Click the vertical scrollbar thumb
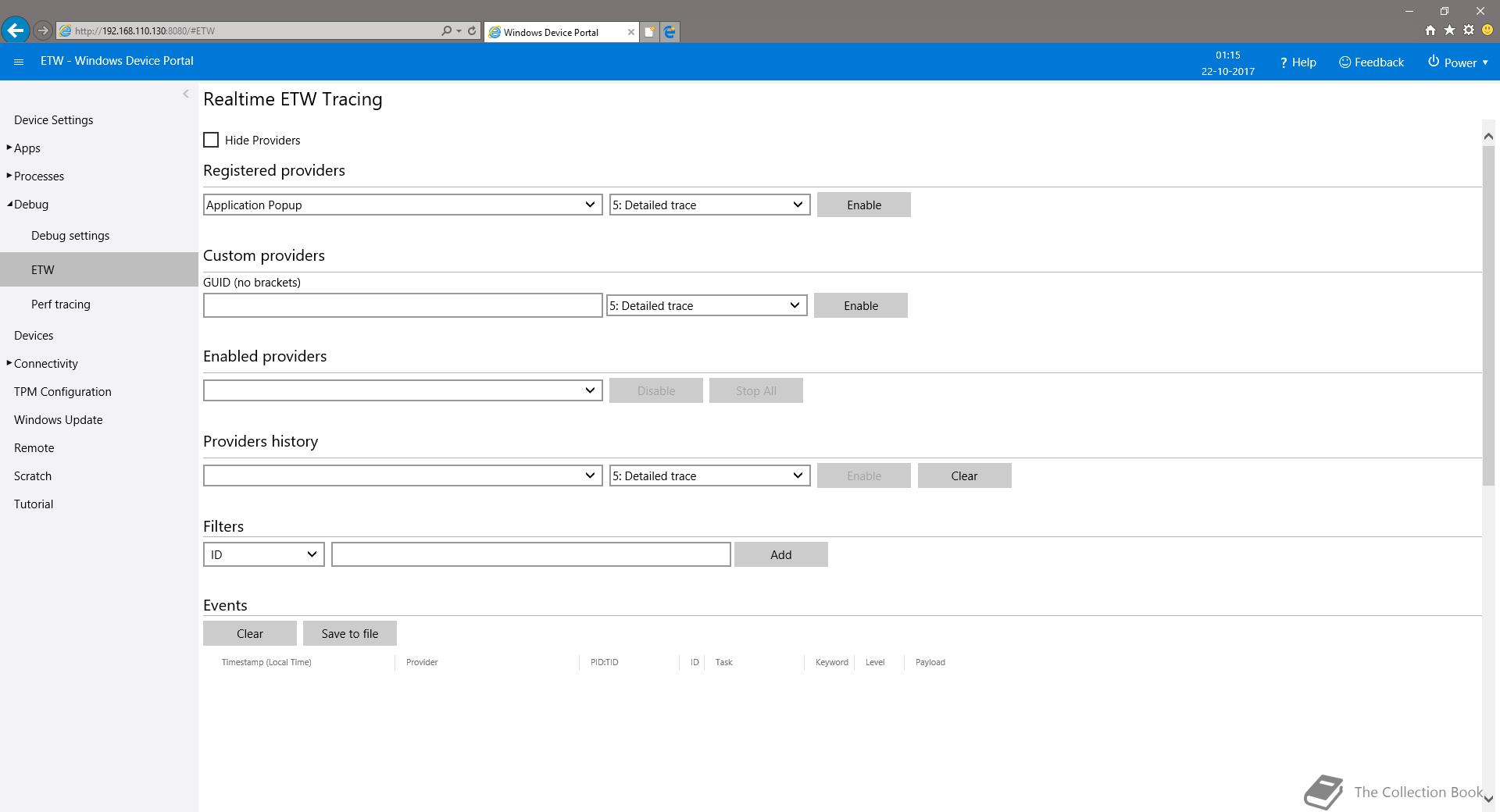The width and height of the screenshot is (1500, 812). pos(1488,315)
